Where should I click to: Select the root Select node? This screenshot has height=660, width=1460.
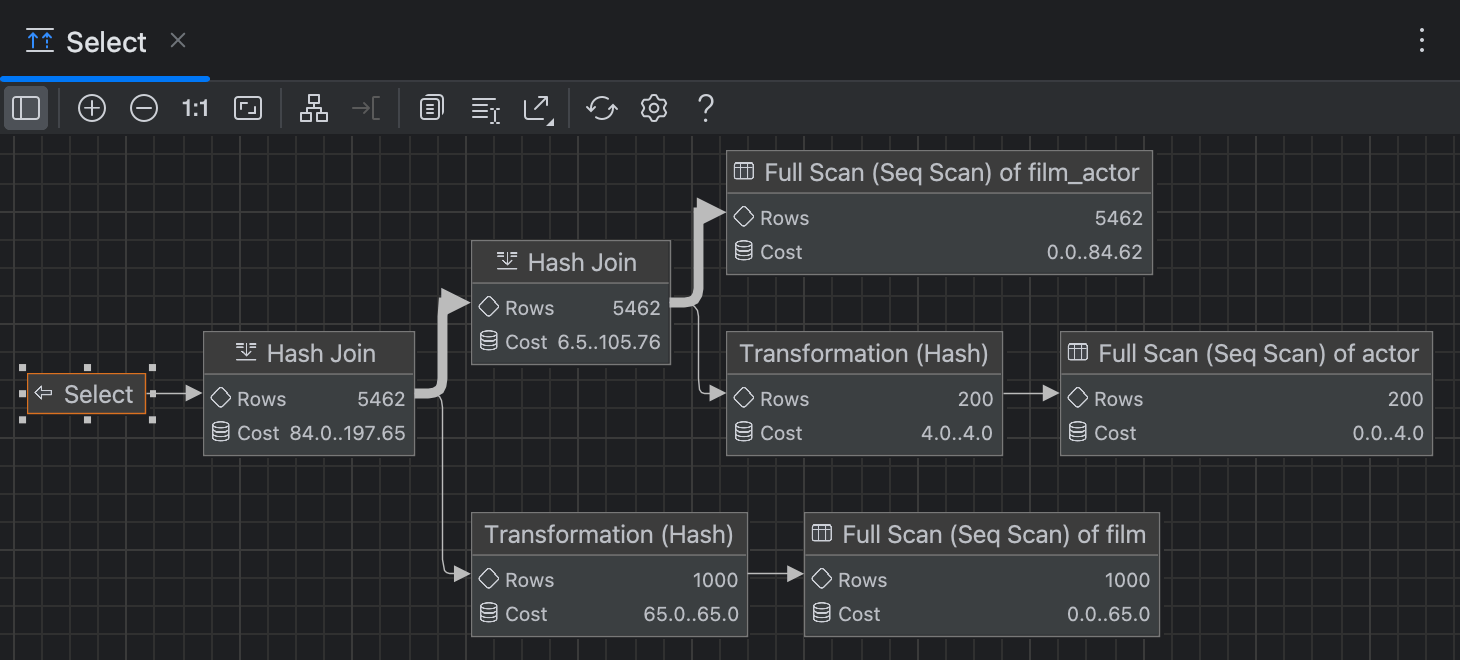[x=87, y=394]
